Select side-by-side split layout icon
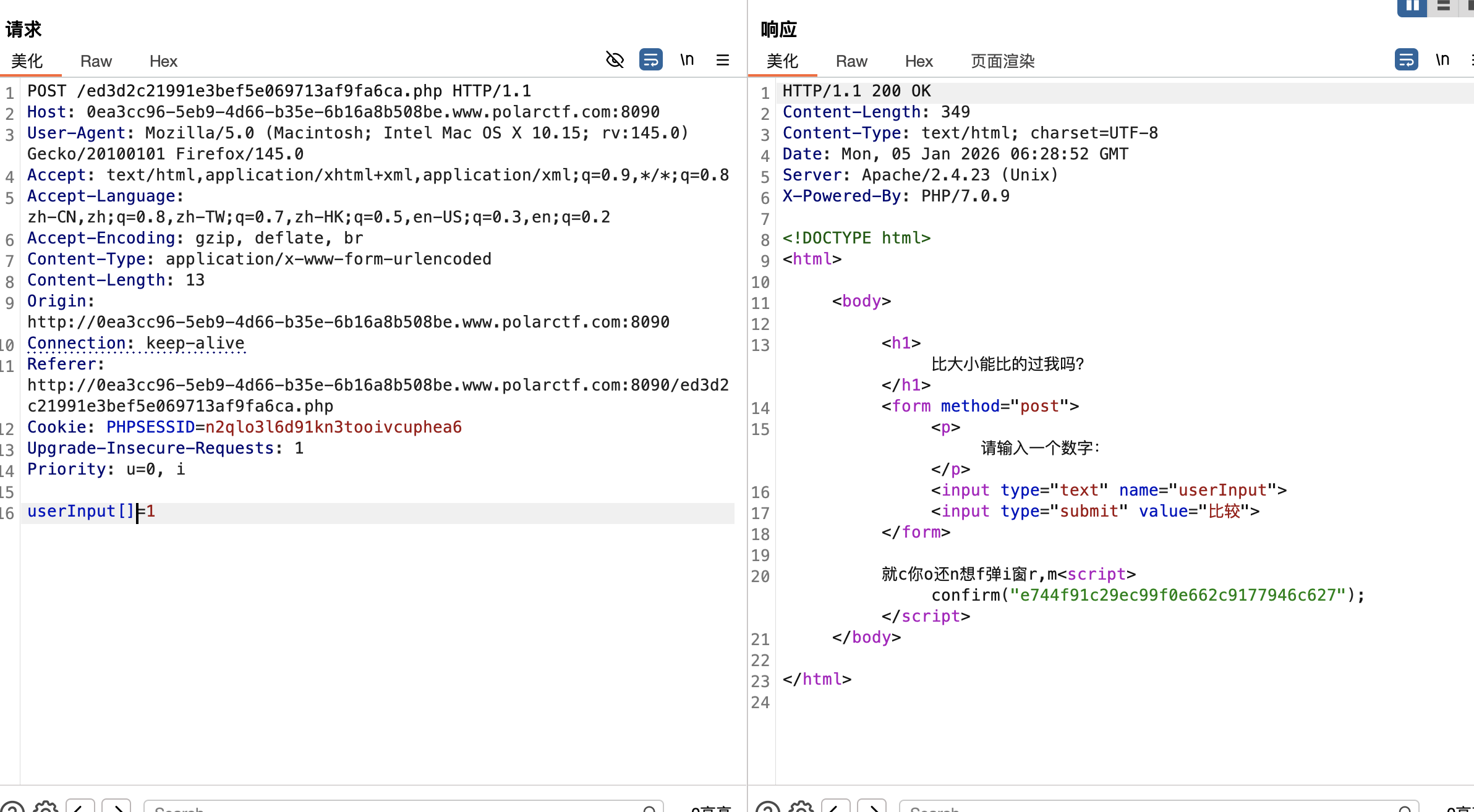Screen dimensions: 1474x812 click(1412, 6)
